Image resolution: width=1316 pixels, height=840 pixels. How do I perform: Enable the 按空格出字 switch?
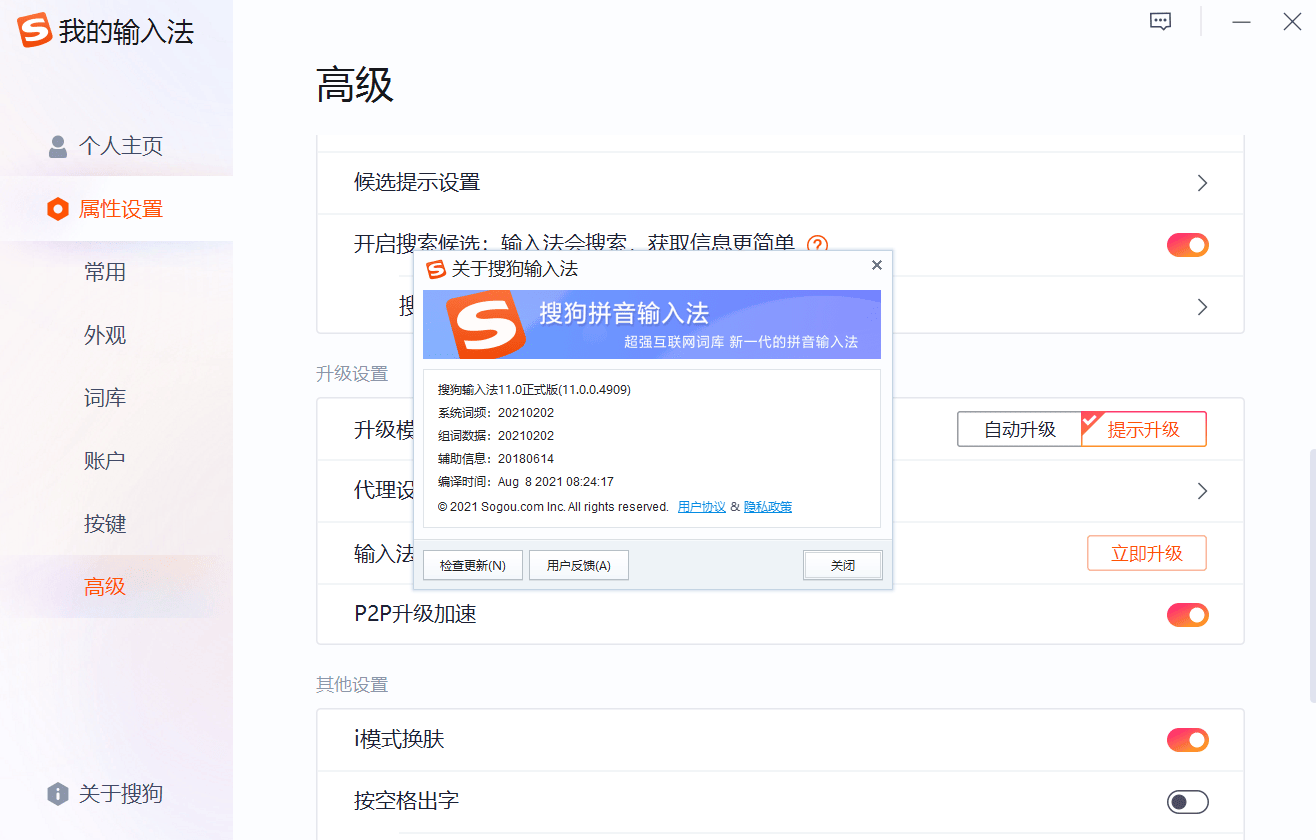[1188, 802]
